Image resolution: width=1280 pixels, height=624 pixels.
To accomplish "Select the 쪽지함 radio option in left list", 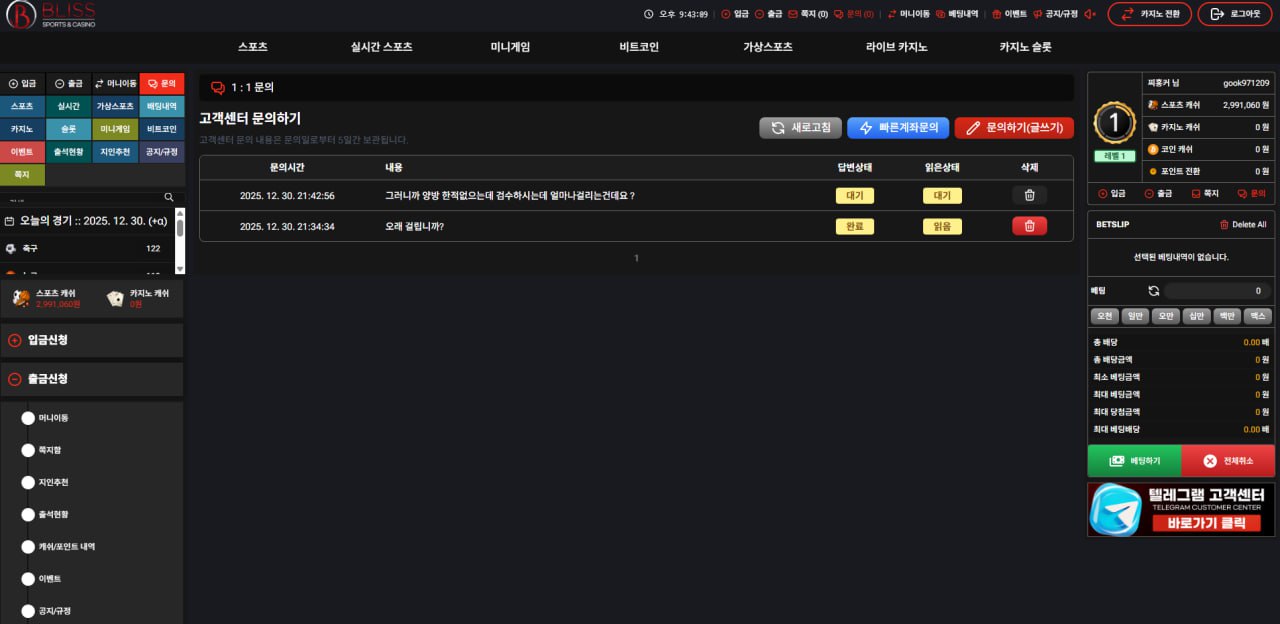I will 28,450.
